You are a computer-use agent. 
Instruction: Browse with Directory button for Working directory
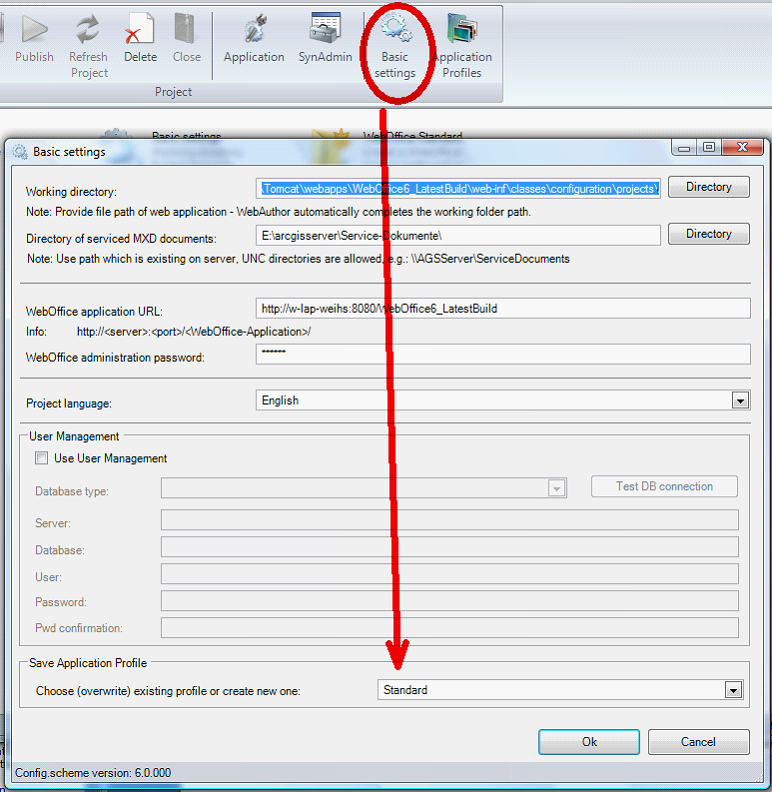click(x=708, y=187)
